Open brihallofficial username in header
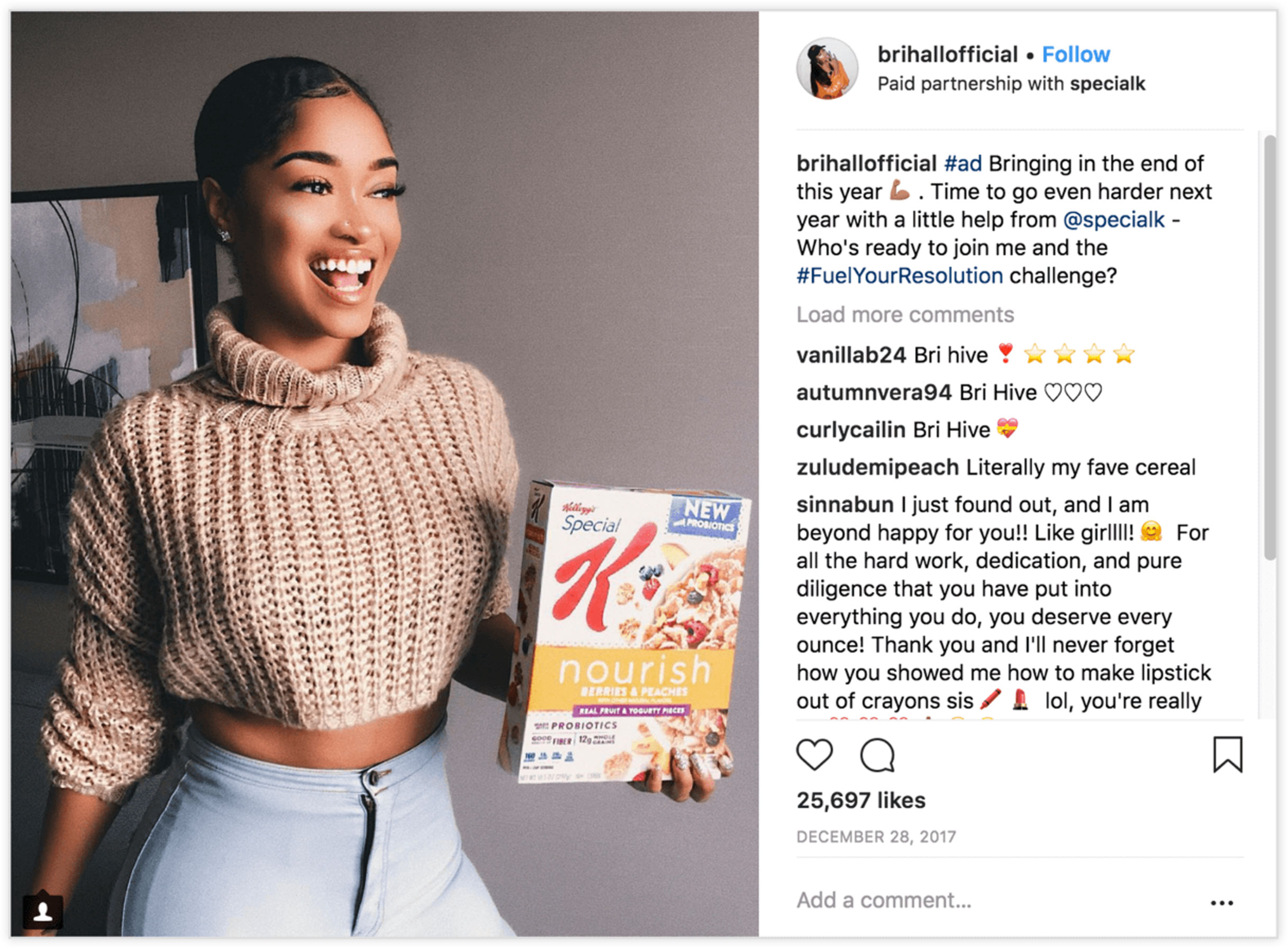 pos(947,54)
